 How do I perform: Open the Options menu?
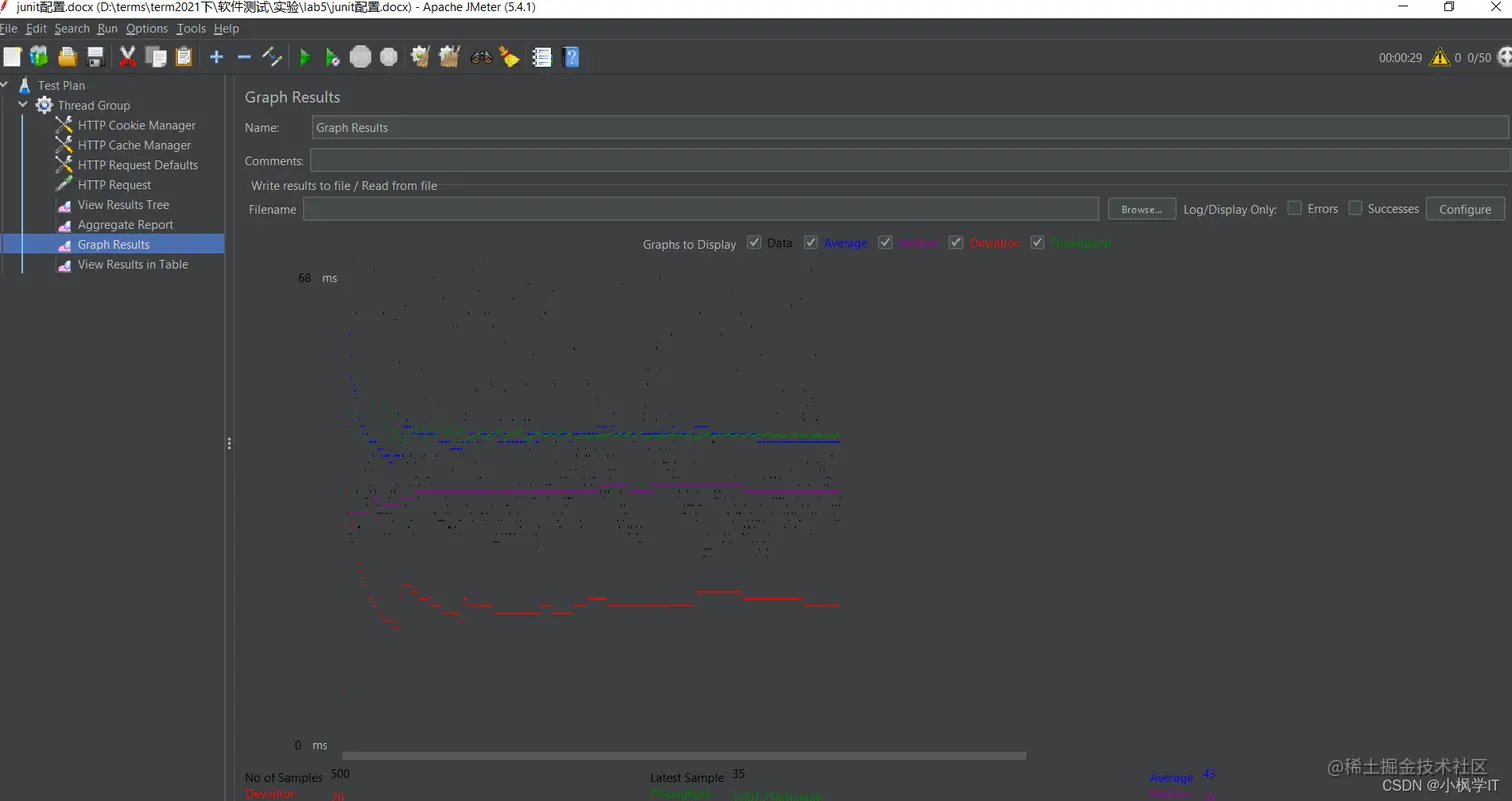click(147, 29)
